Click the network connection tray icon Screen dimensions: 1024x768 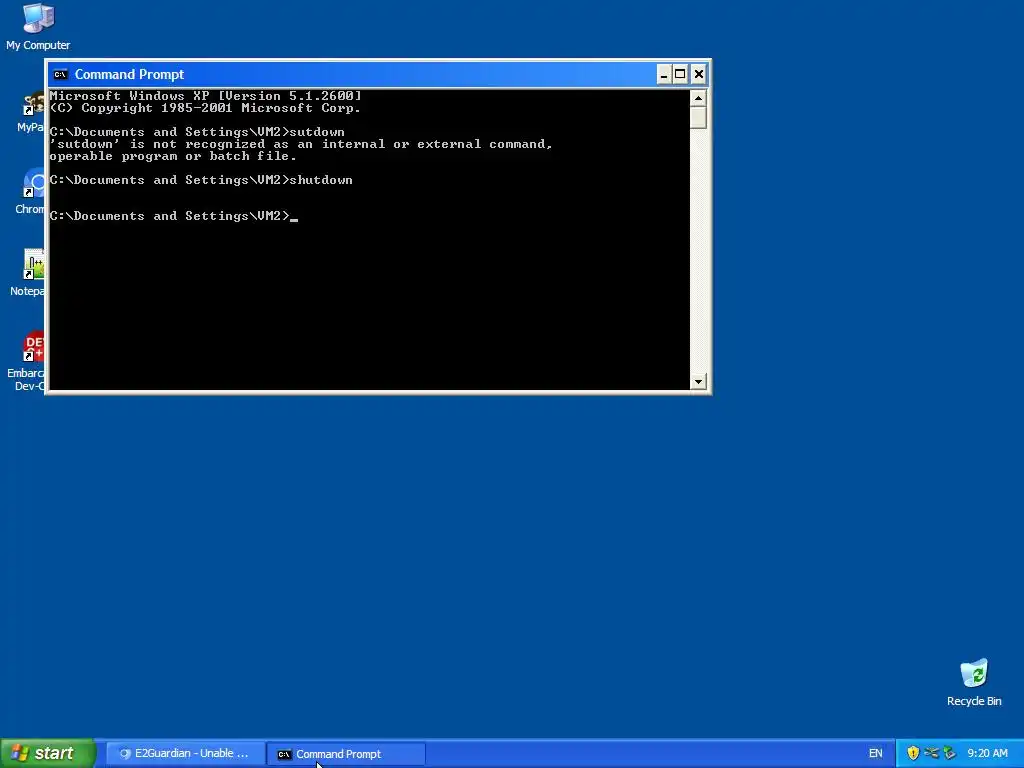931,753
